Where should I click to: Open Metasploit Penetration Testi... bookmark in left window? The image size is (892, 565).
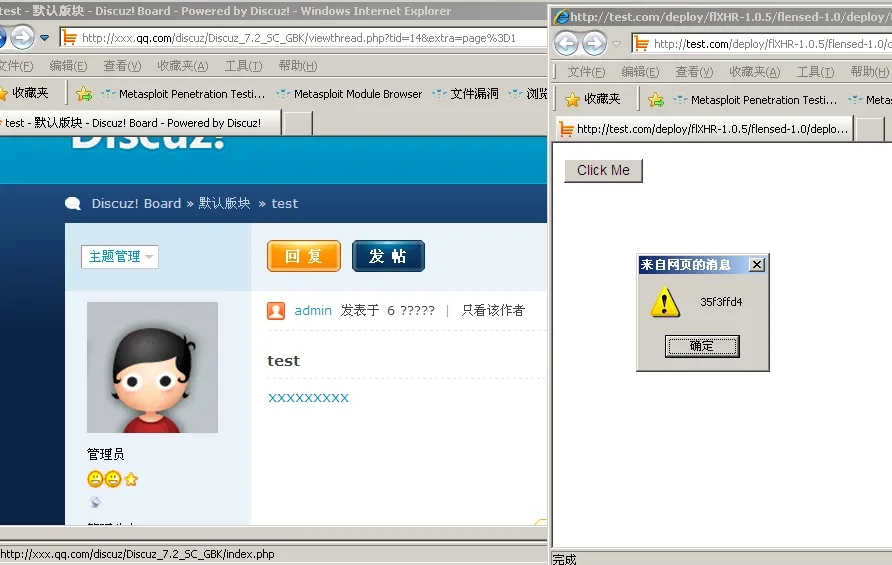click(183, 94)
